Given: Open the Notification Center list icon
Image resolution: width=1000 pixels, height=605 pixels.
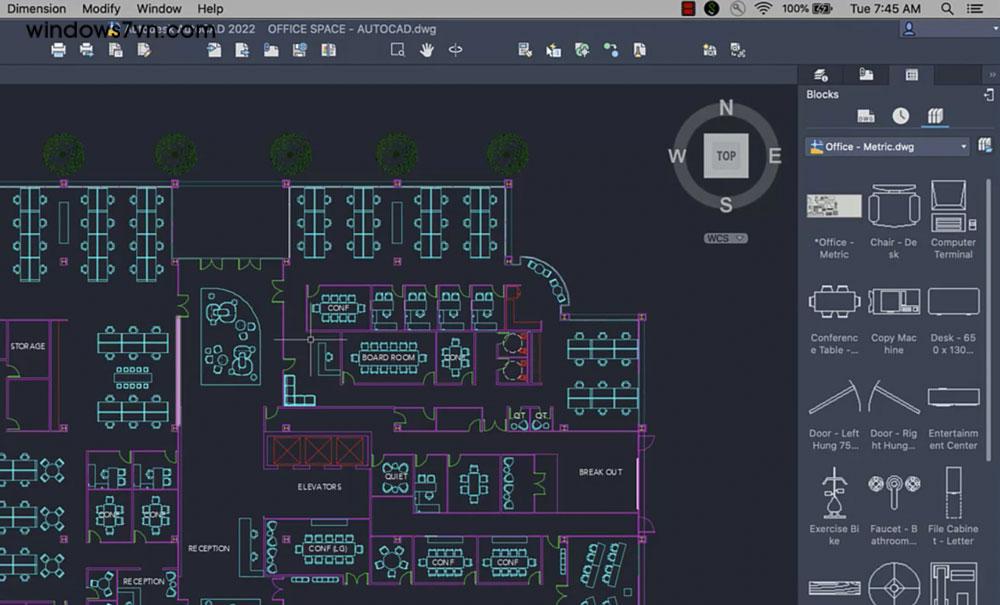Looking at the screenshot, I should (974, 8).
